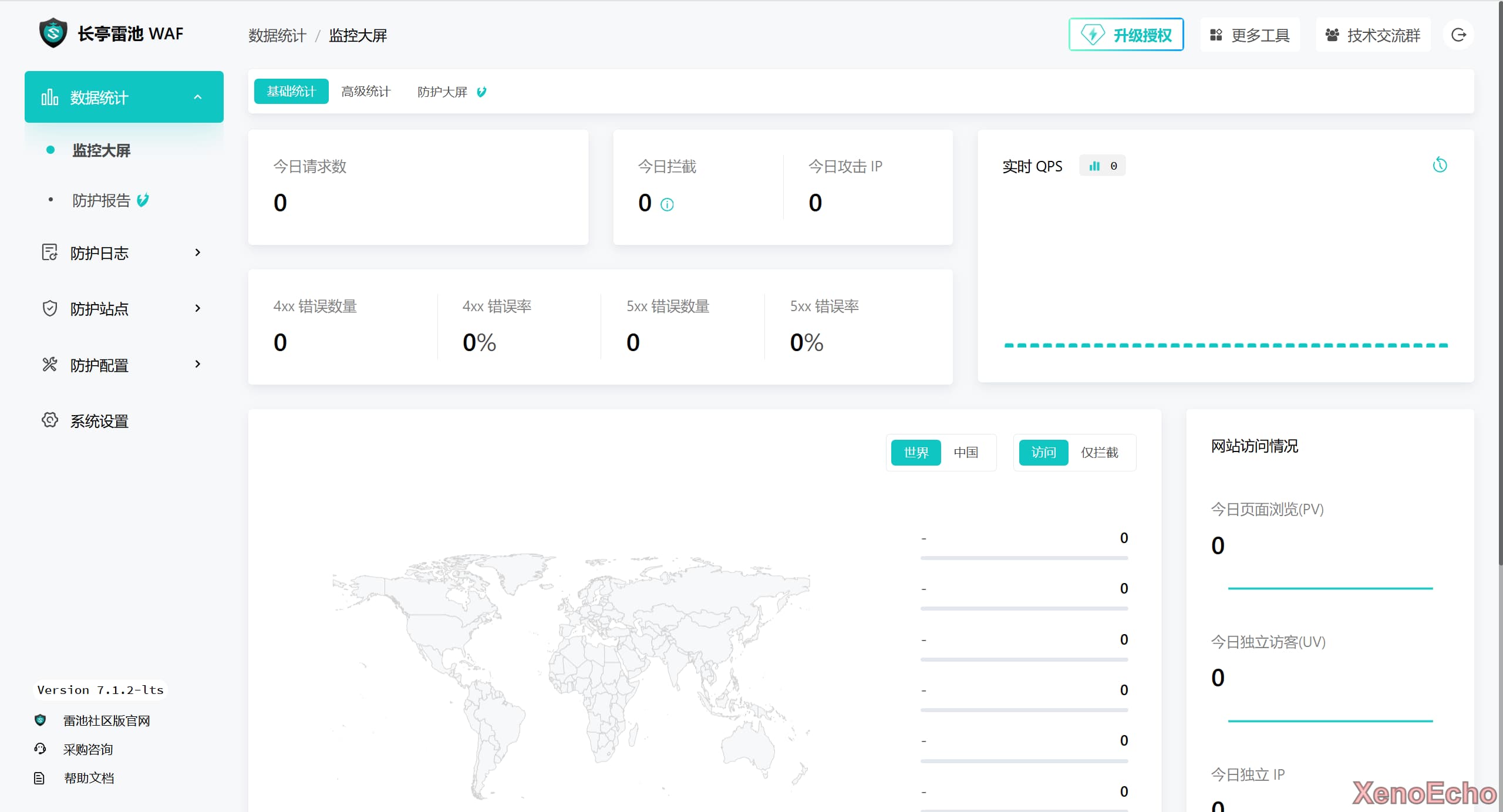This screenshot has width=1503, height=812.
Task: Toggle map data to 仅拦截
Action: [x=1099, y=452]
